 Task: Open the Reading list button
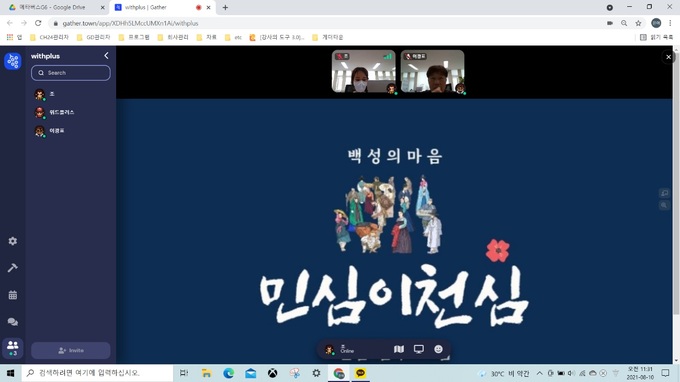click(x=657, y=37)
